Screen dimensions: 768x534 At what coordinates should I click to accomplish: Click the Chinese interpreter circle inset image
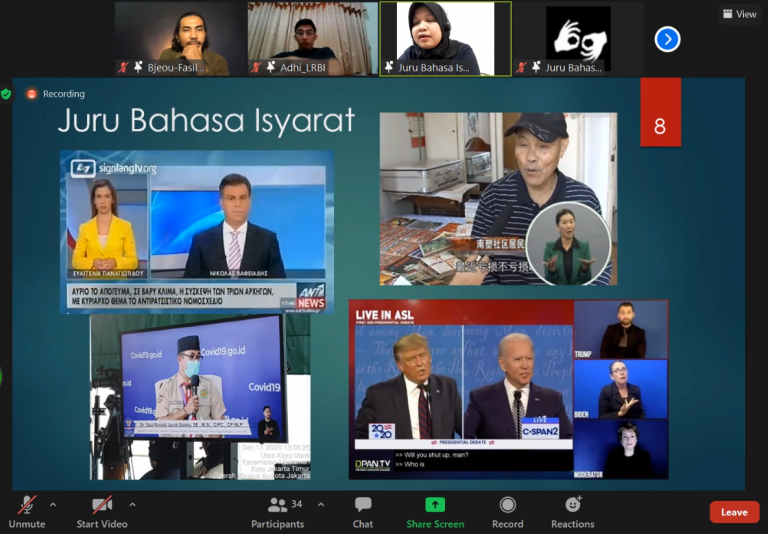pos(568,243)
